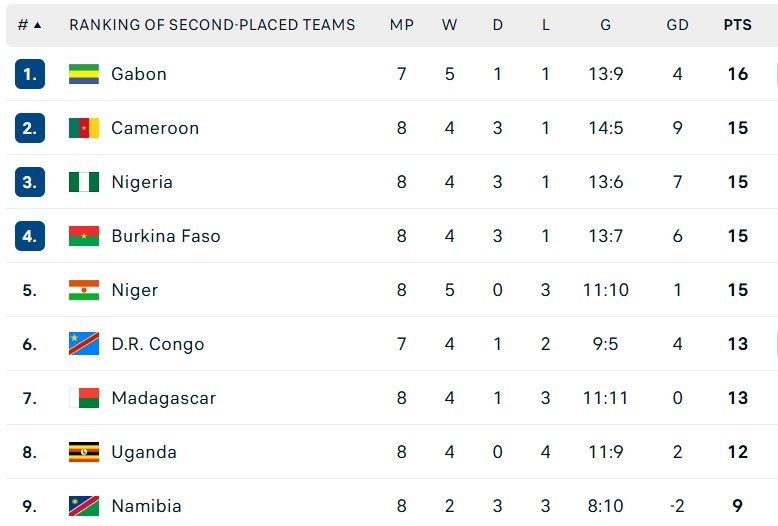Click the Uganda flag icon
778x526 pixels.
[84, 452]
